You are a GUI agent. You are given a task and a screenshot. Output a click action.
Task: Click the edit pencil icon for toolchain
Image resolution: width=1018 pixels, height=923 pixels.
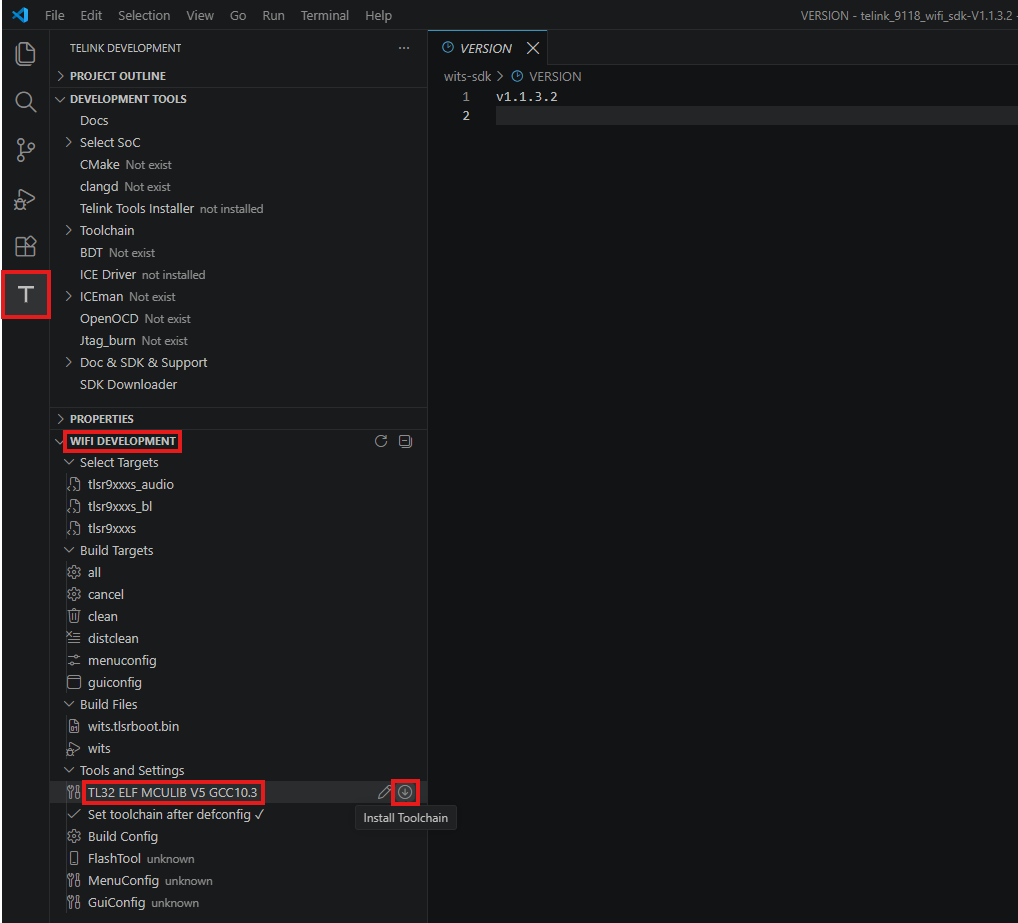pos(384,793)
